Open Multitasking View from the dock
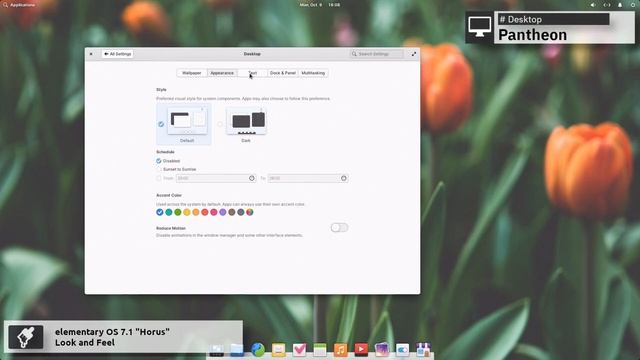 216,350
